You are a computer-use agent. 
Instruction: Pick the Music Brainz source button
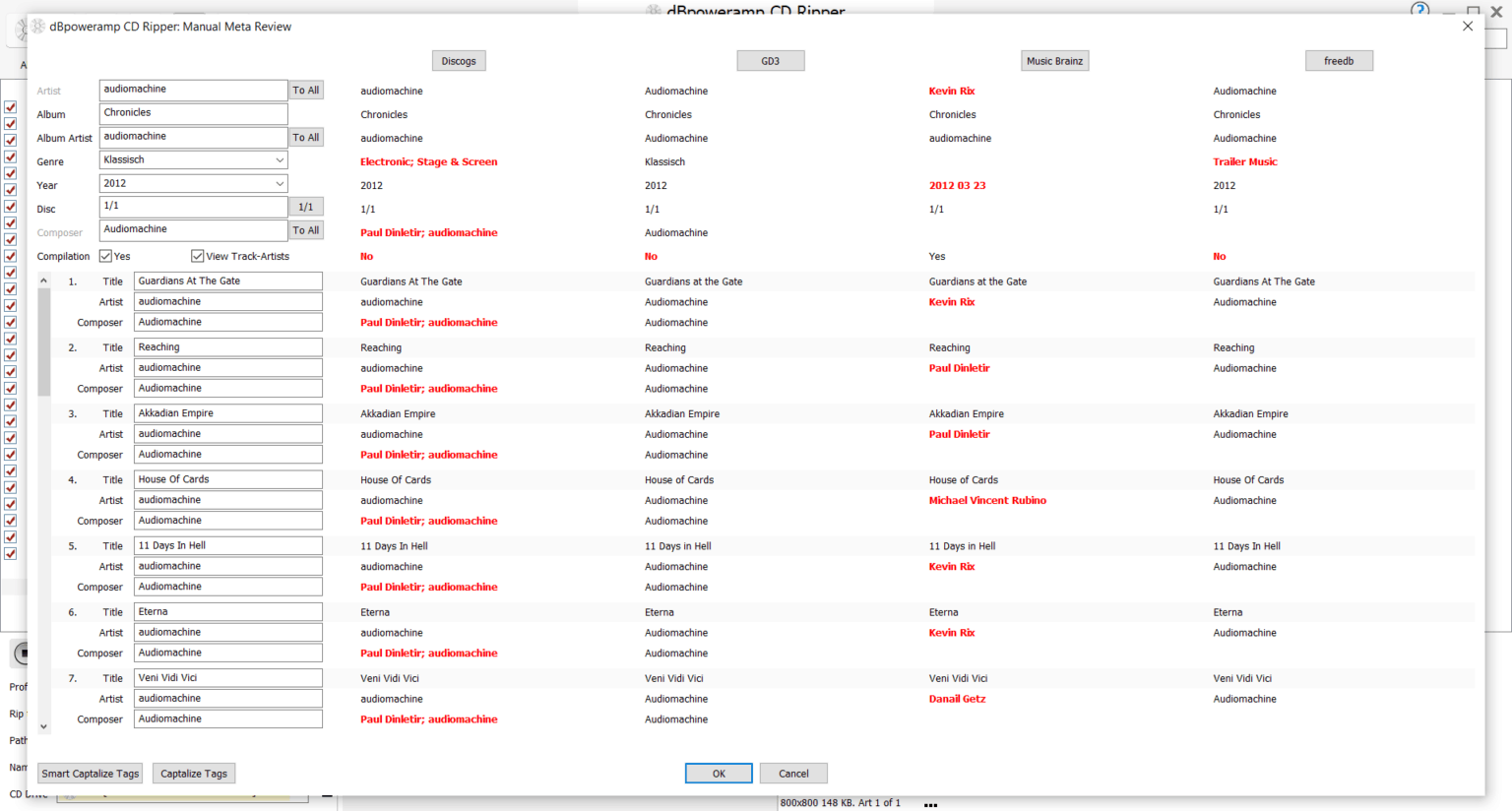tap(1054, 61)
